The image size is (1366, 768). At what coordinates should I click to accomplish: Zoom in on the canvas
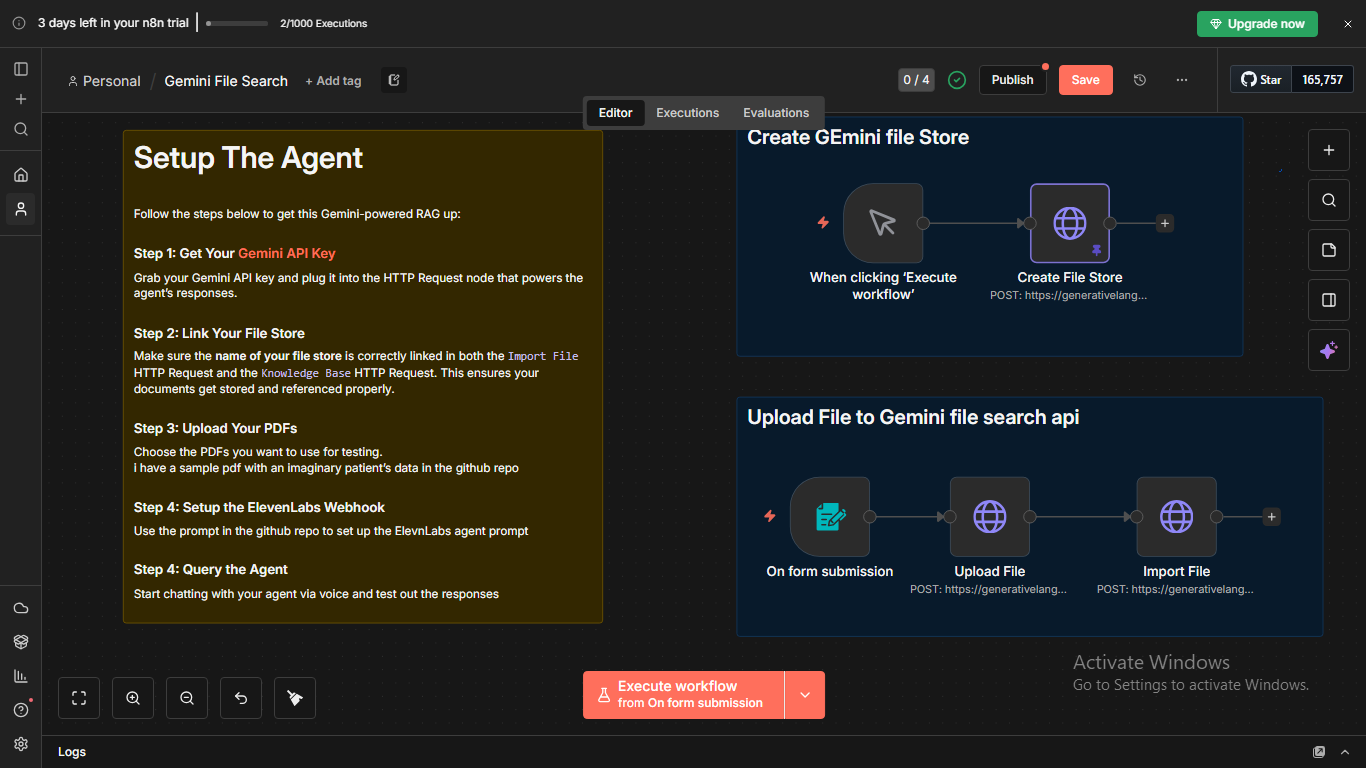pos(133,698)
